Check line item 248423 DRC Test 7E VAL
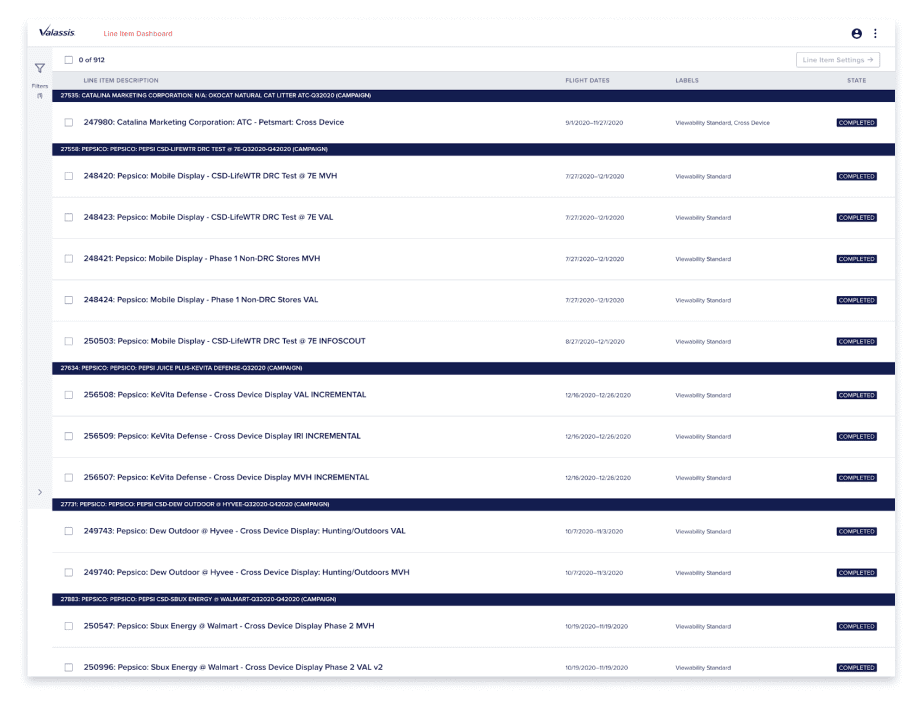The image size is (923, 701). click(69, 217)
